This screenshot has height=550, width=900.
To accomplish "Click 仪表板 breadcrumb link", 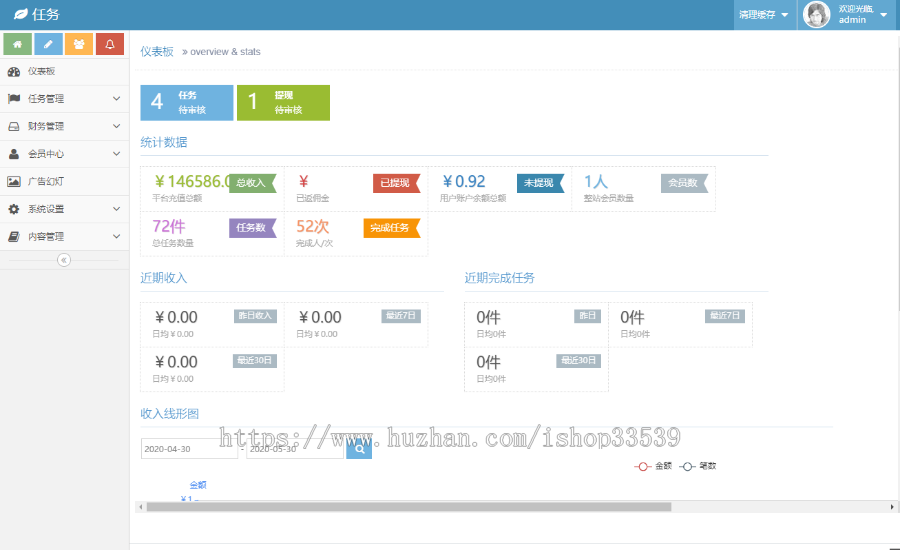I will click(157, 52).
